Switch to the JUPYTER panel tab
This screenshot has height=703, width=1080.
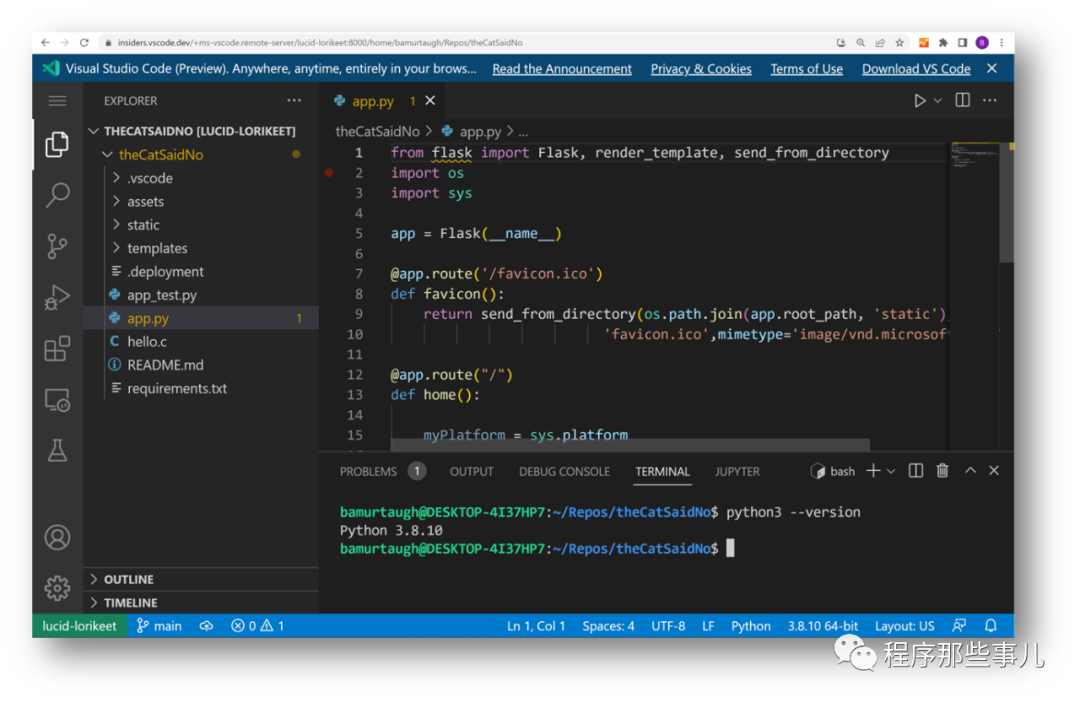point(737,472)
